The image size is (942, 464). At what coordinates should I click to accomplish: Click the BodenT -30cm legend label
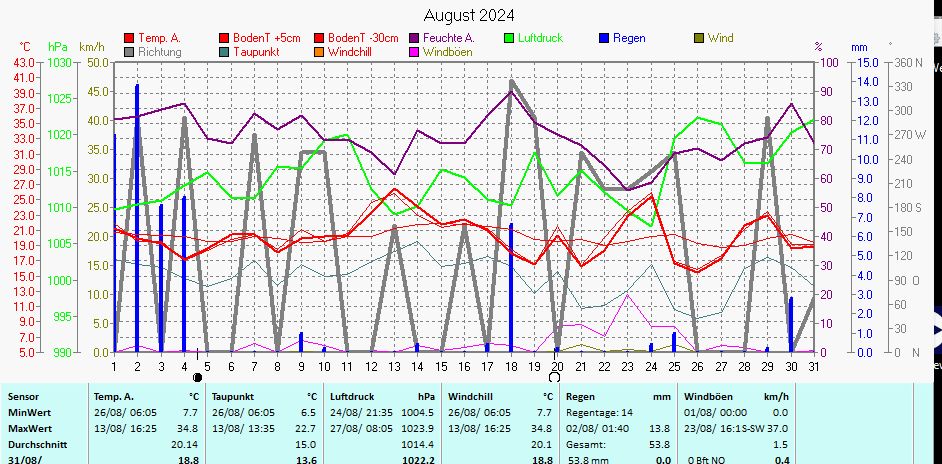363,38
